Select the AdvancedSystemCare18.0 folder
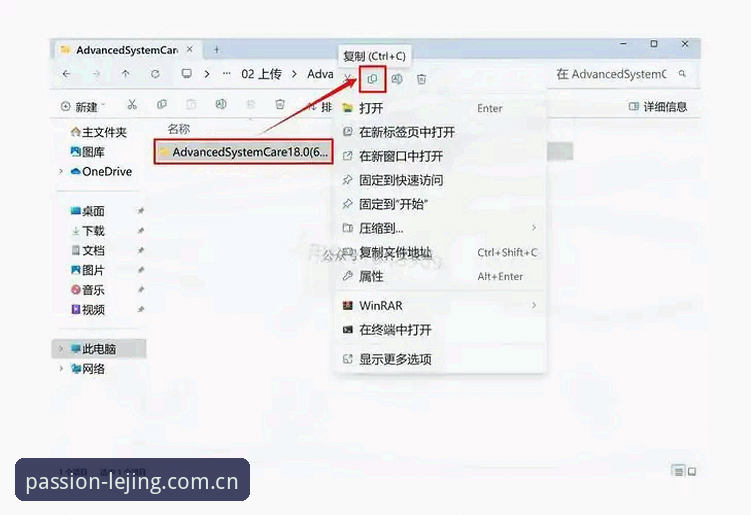This screenshot has height=515, width=751. tap(243, 152)
